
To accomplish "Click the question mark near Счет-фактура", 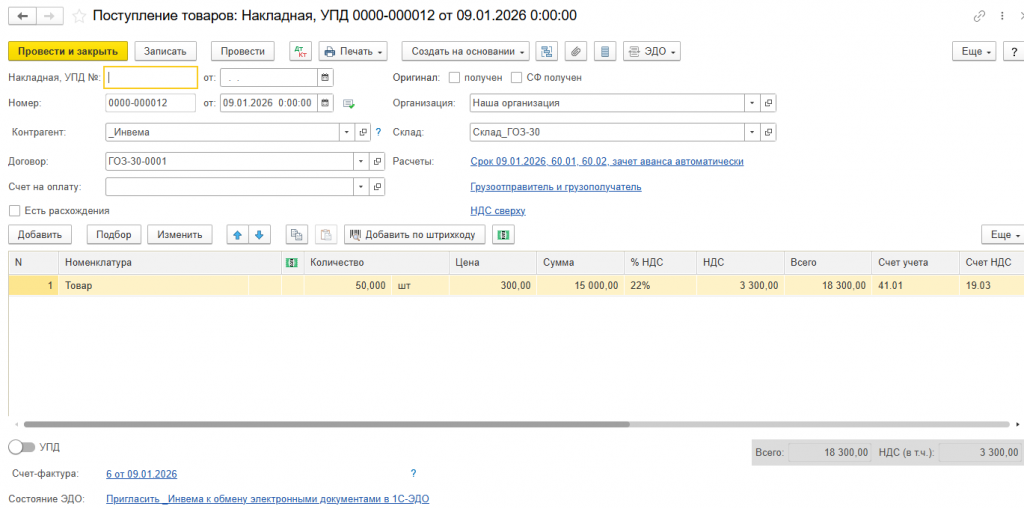I will (413, 473).
